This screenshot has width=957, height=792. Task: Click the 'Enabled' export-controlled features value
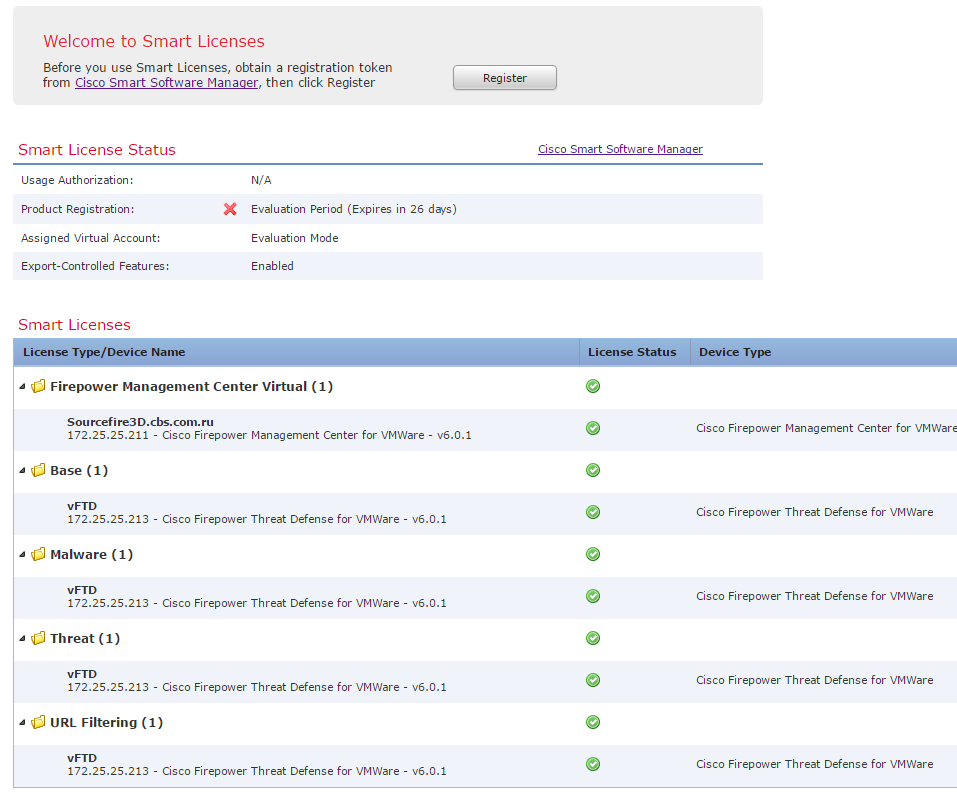pyautogui.click(x=272, y=266)
